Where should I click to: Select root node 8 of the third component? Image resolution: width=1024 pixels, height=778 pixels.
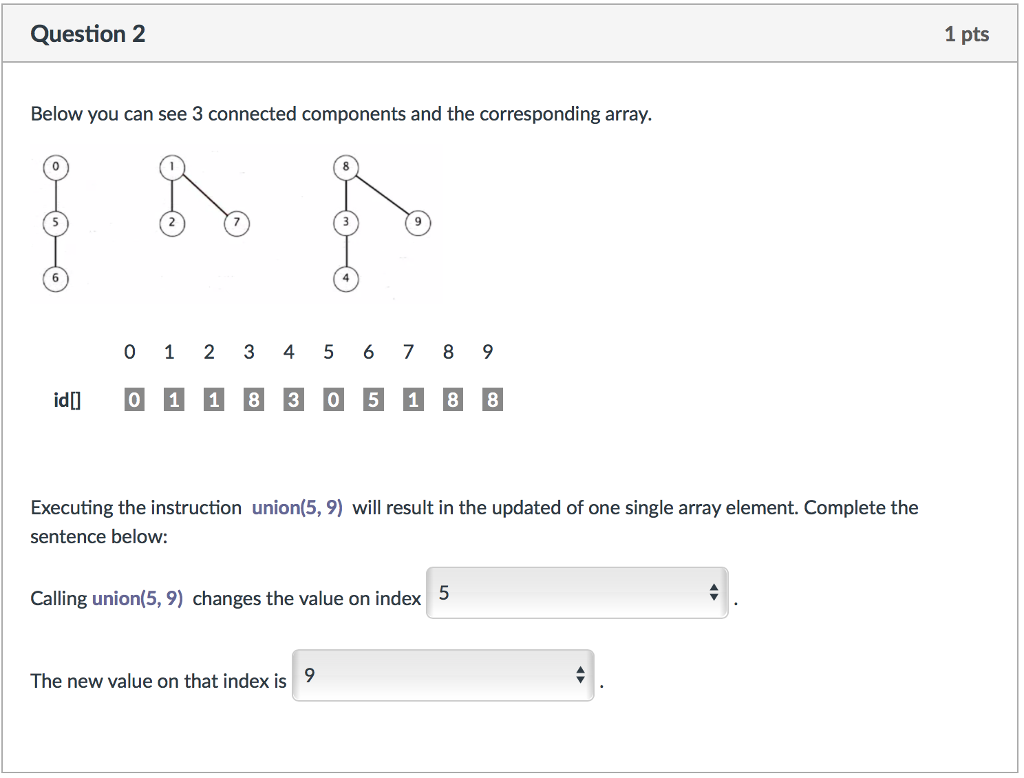click(345, 167)
